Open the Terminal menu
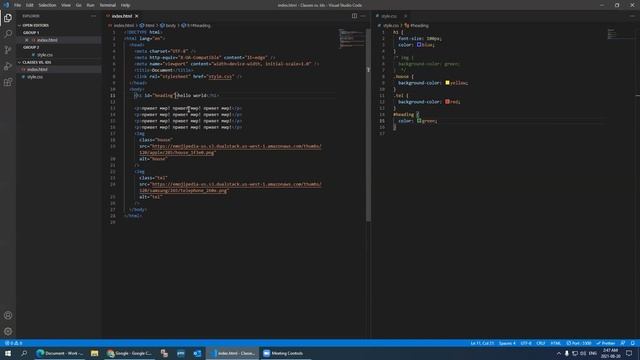 108,5
